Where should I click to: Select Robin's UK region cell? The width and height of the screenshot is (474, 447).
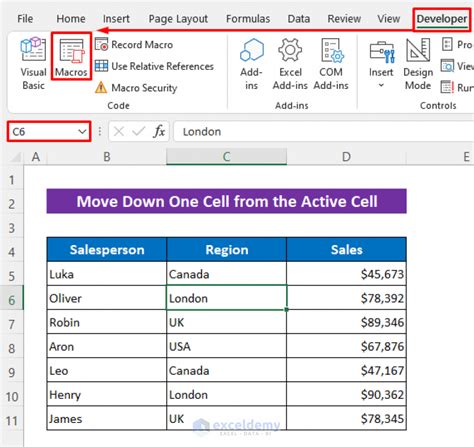227,322
